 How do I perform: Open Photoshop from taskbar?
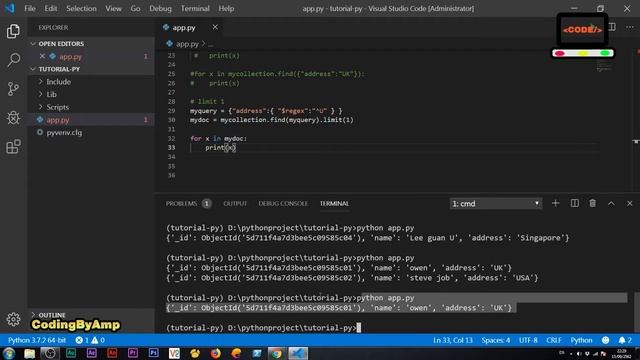tap(153, 353)
